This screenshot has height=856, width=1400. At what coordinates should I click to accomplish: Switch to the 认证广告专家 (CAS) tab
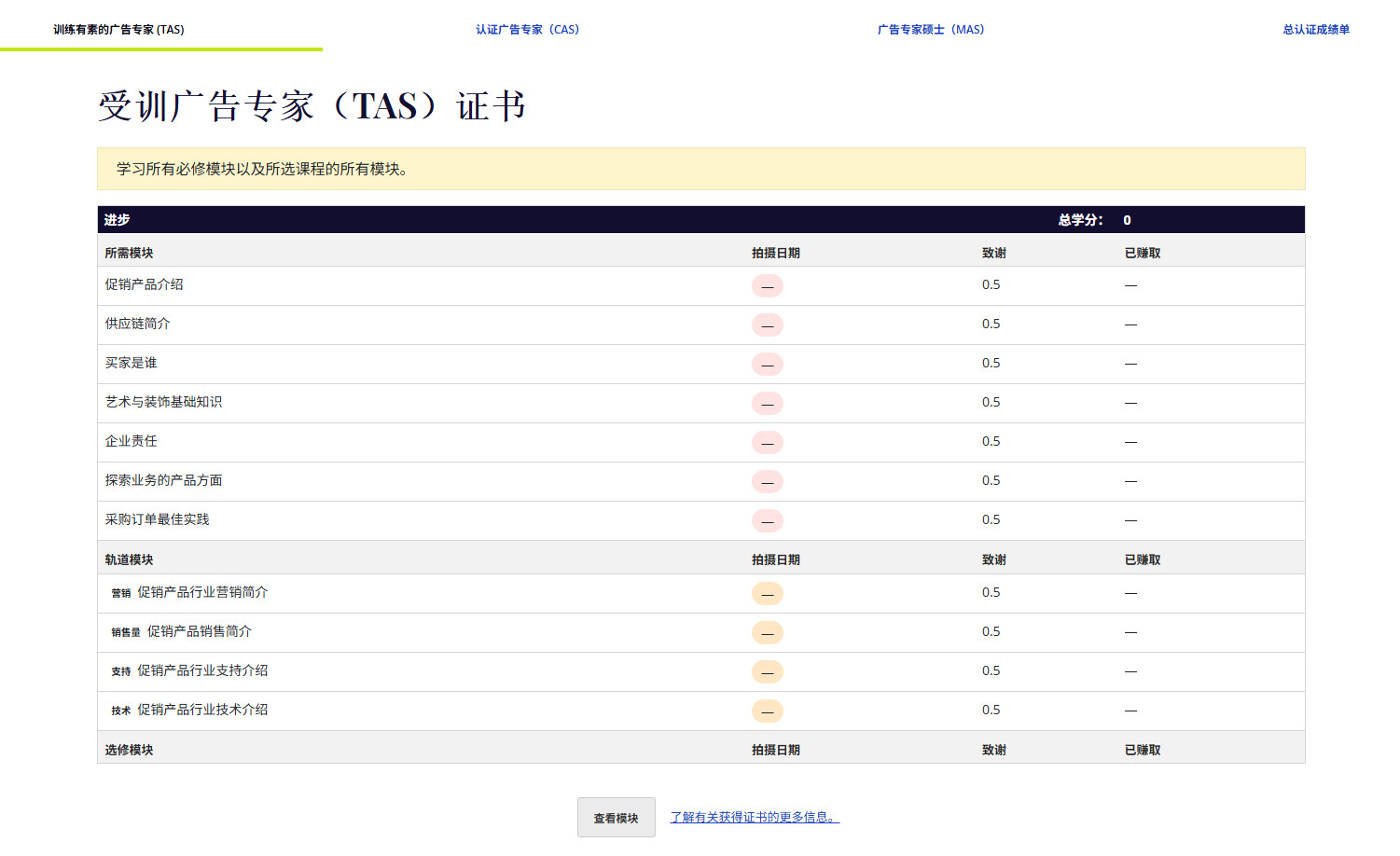527,30
